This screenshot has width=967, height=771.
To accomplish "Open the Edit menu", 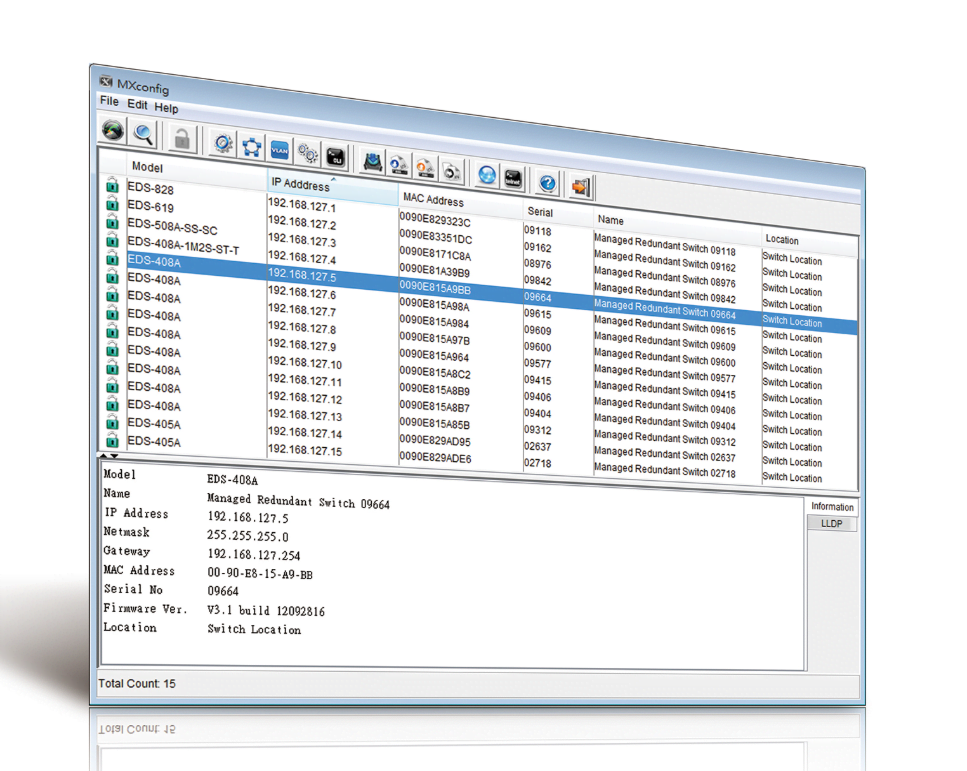I will pyautogui.click(x=137, y=104).
